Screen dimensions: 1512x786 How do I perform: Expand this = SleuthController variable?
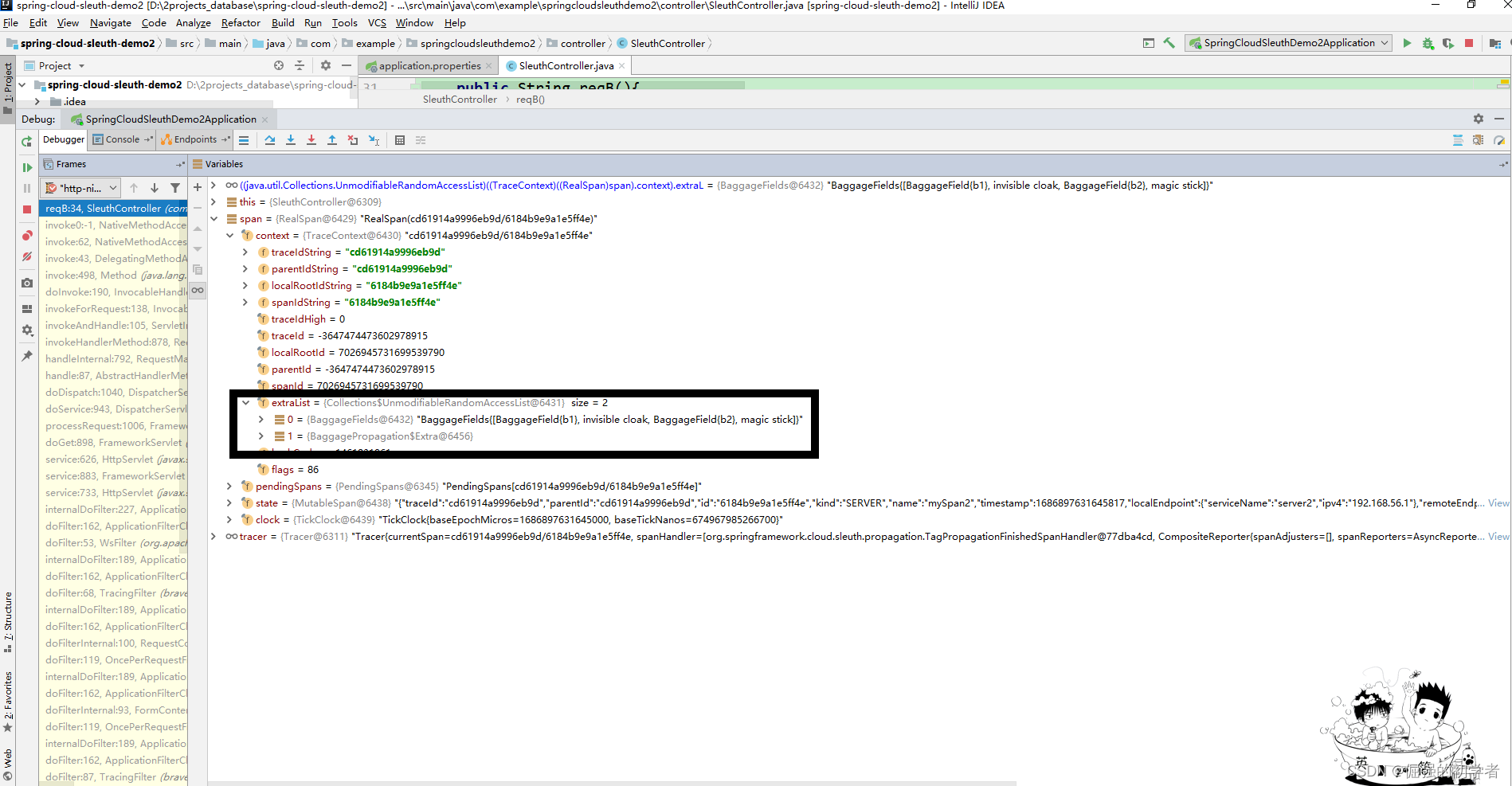(x=214, y=201)
